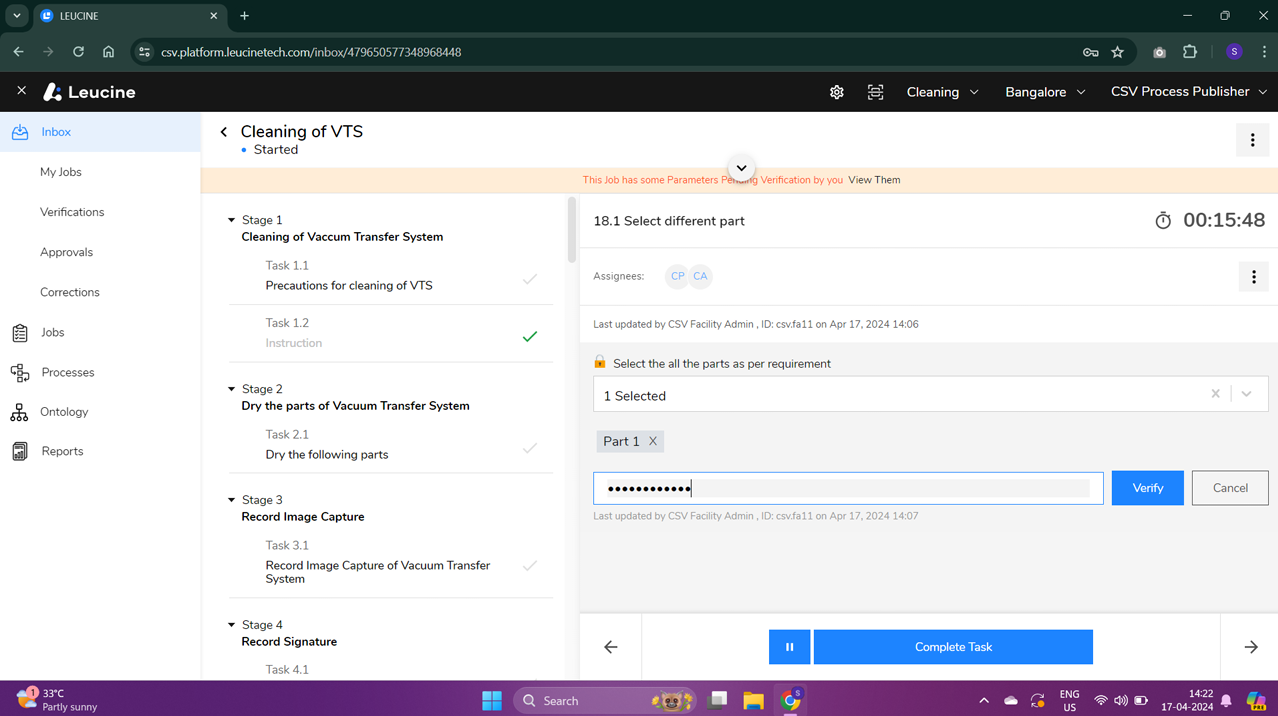The width and height of the screenshot is (1278, 716).
Task: Open Verifications in sidebar
Action: (72, 212)
